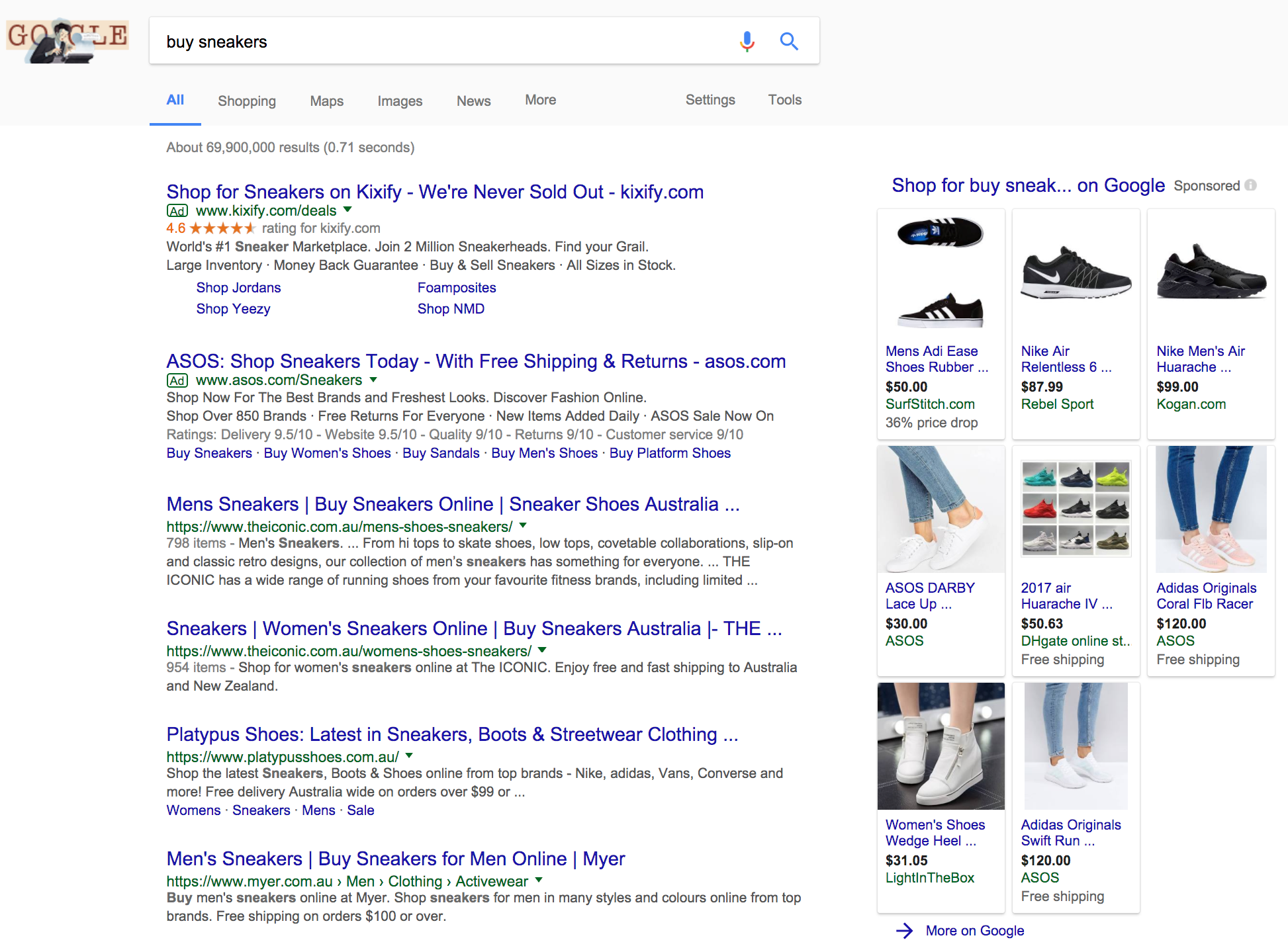
Task: Click the kixify star rating
Action: (222, 228)
